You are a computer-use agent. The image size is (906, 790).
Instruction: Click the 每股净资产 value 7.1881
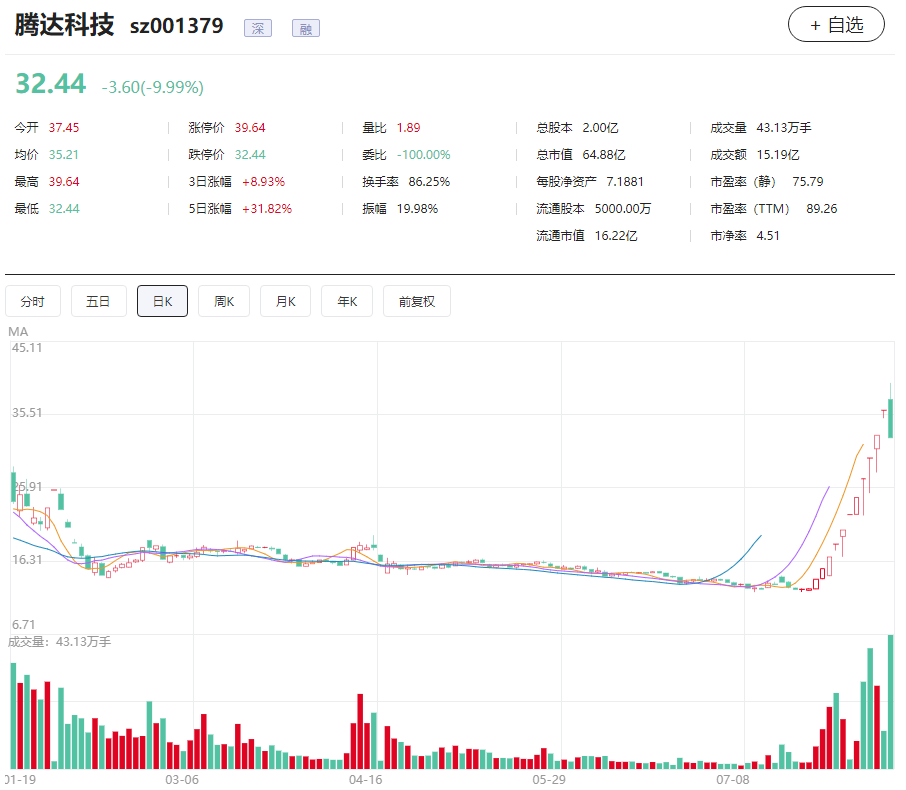tap(625, 181)
